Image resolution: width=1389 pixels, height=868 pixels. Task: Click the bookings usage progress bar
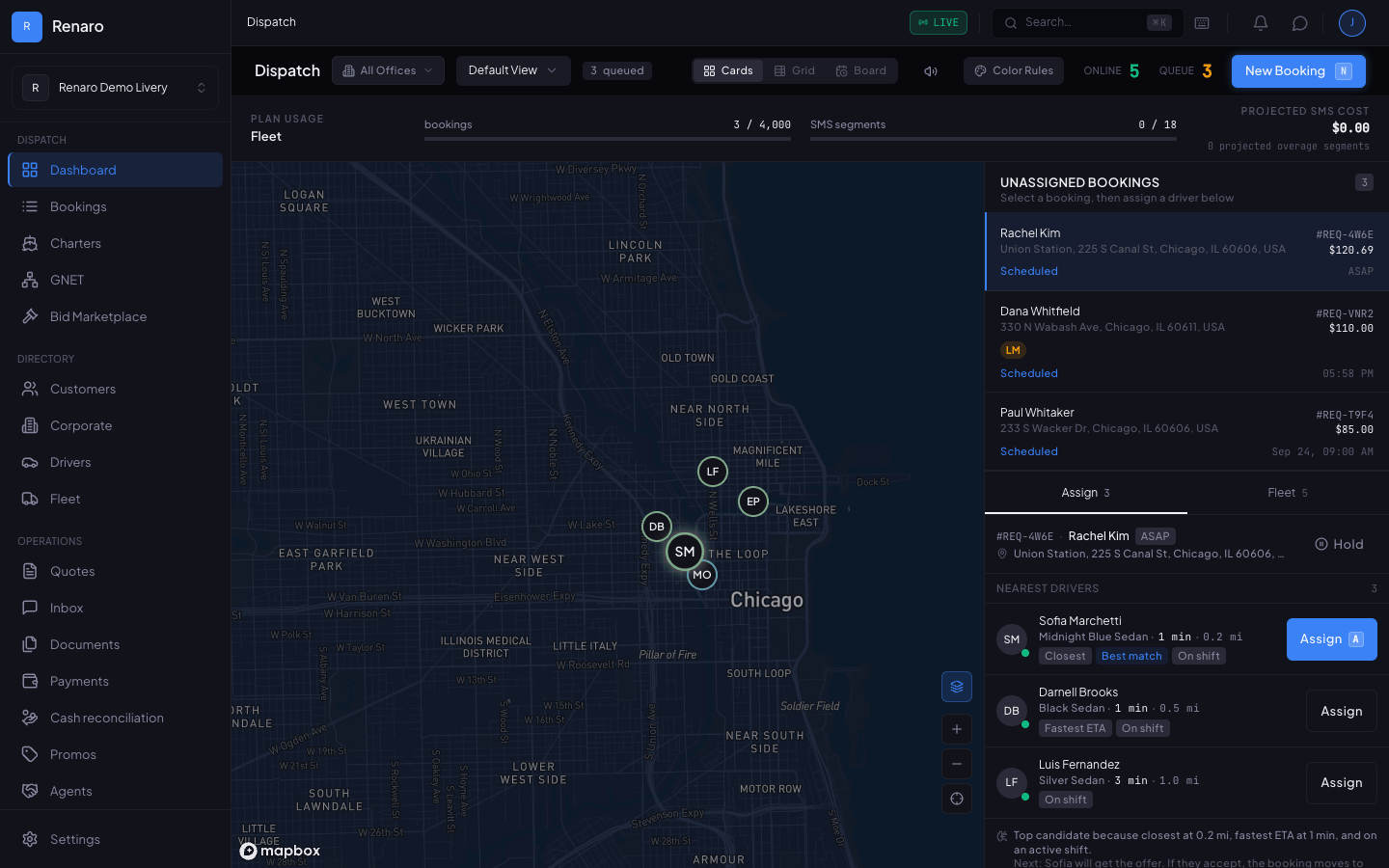[x=608, y=139]
